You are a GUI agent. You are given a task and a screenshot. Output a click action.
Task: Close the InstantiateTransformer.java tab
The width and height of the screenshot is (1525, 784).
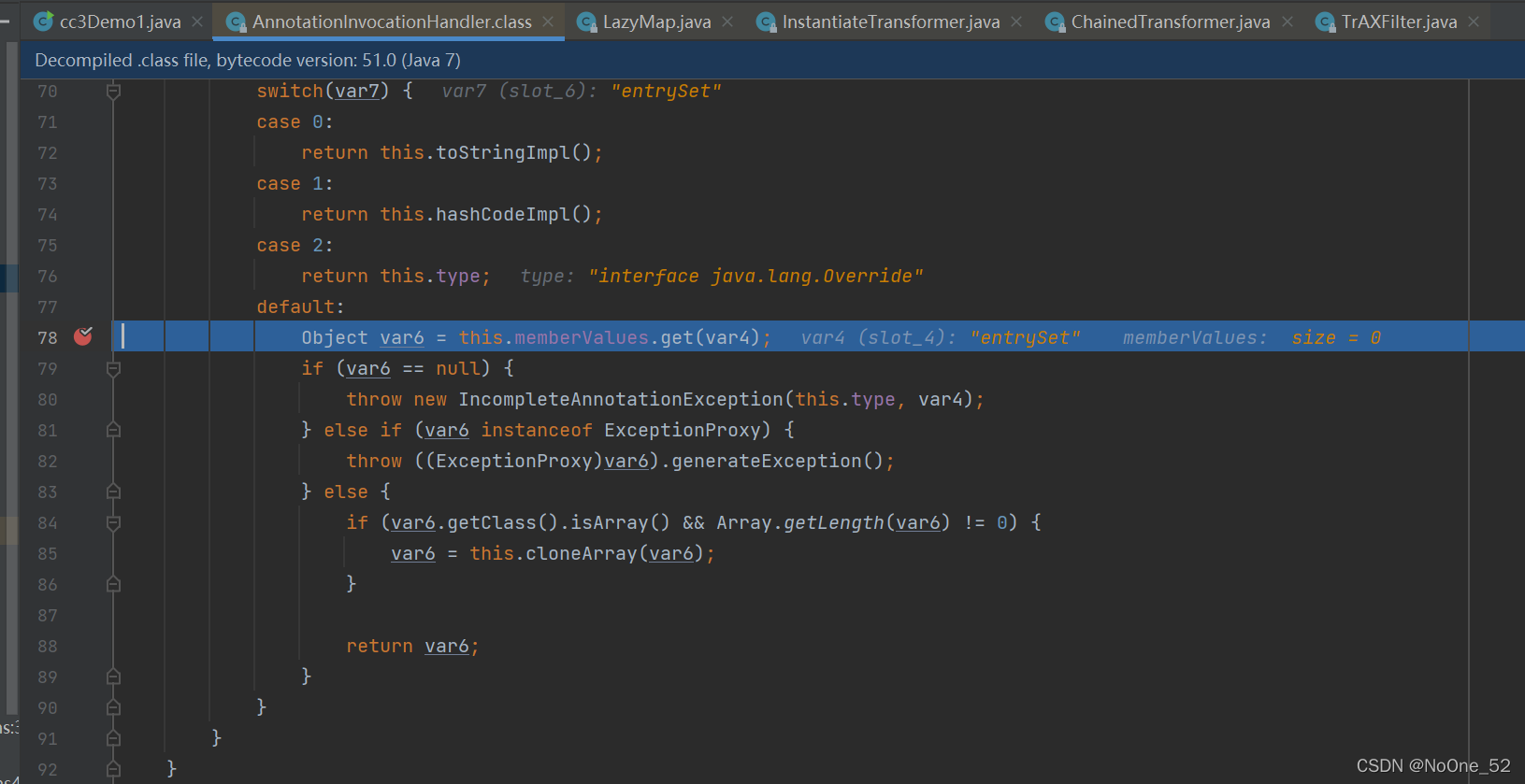[x=1016, y=21]
